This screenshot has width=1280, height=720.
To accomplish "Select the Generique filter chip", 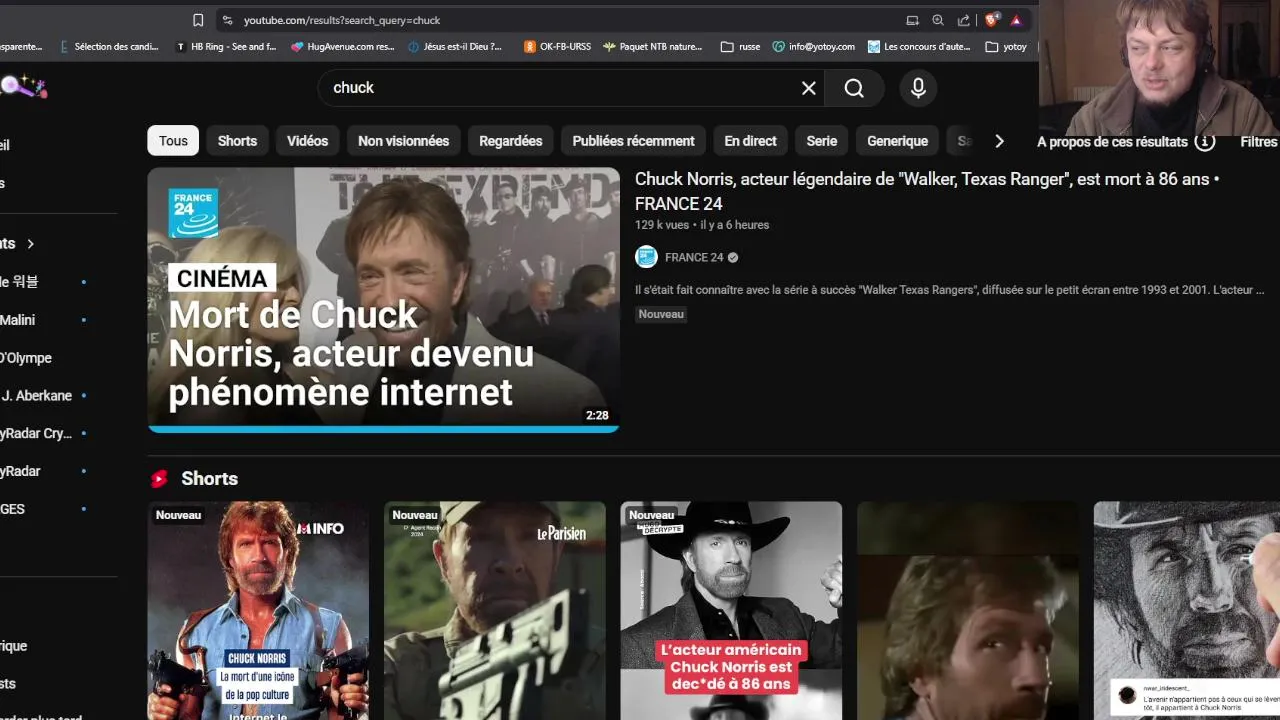I will tap(897, 141).
